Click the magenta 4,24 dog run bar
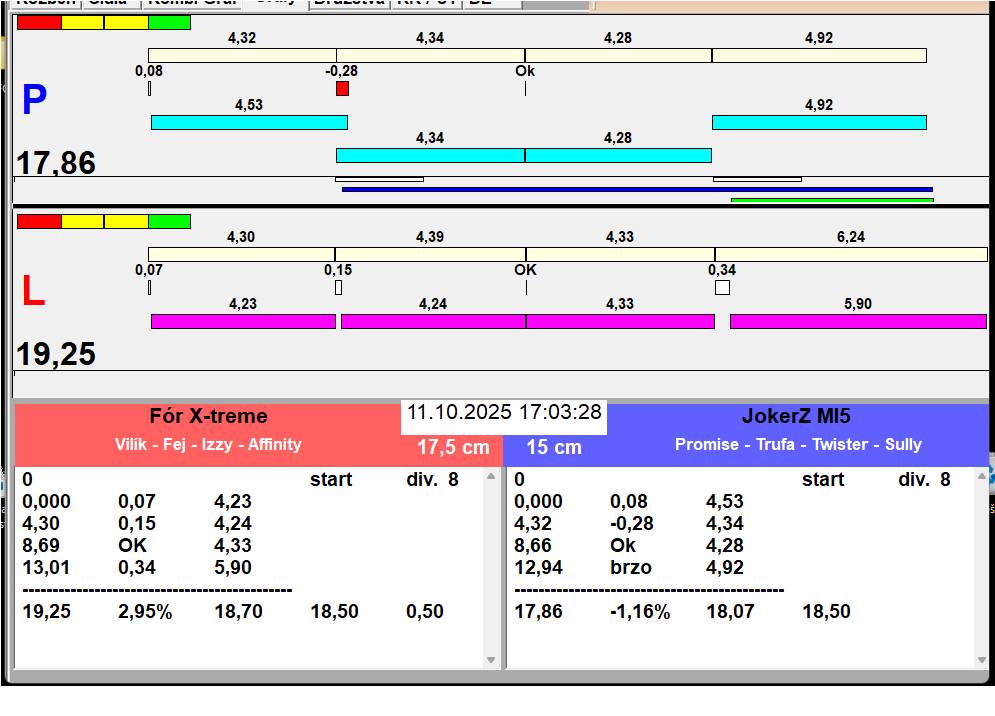Viewport: 995px width, 716px height. point(433,321)
